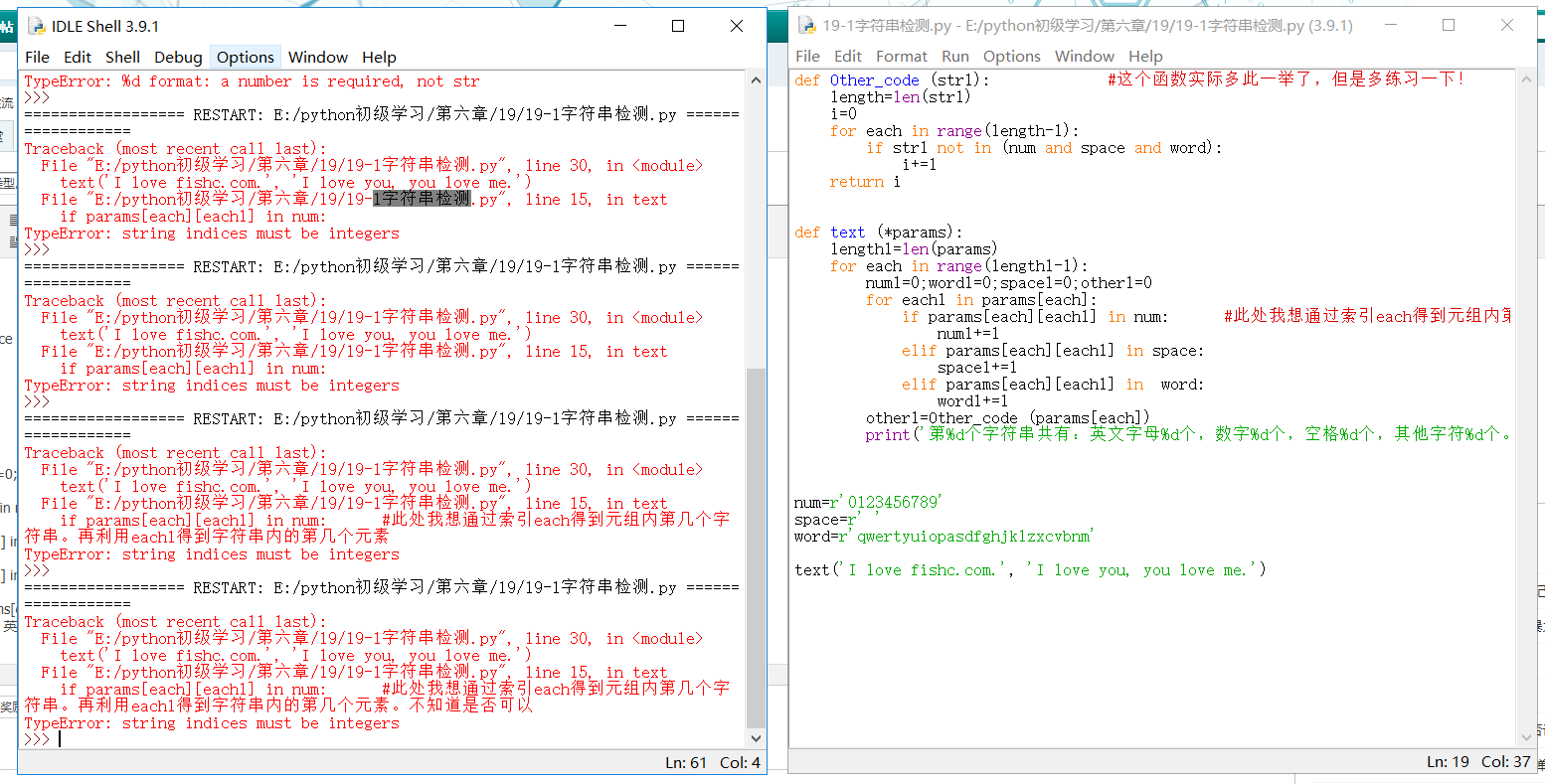Viewport: 1545px width, 784px height.
Task: Open Options menu in the editor window
Action: [1012, 57]
